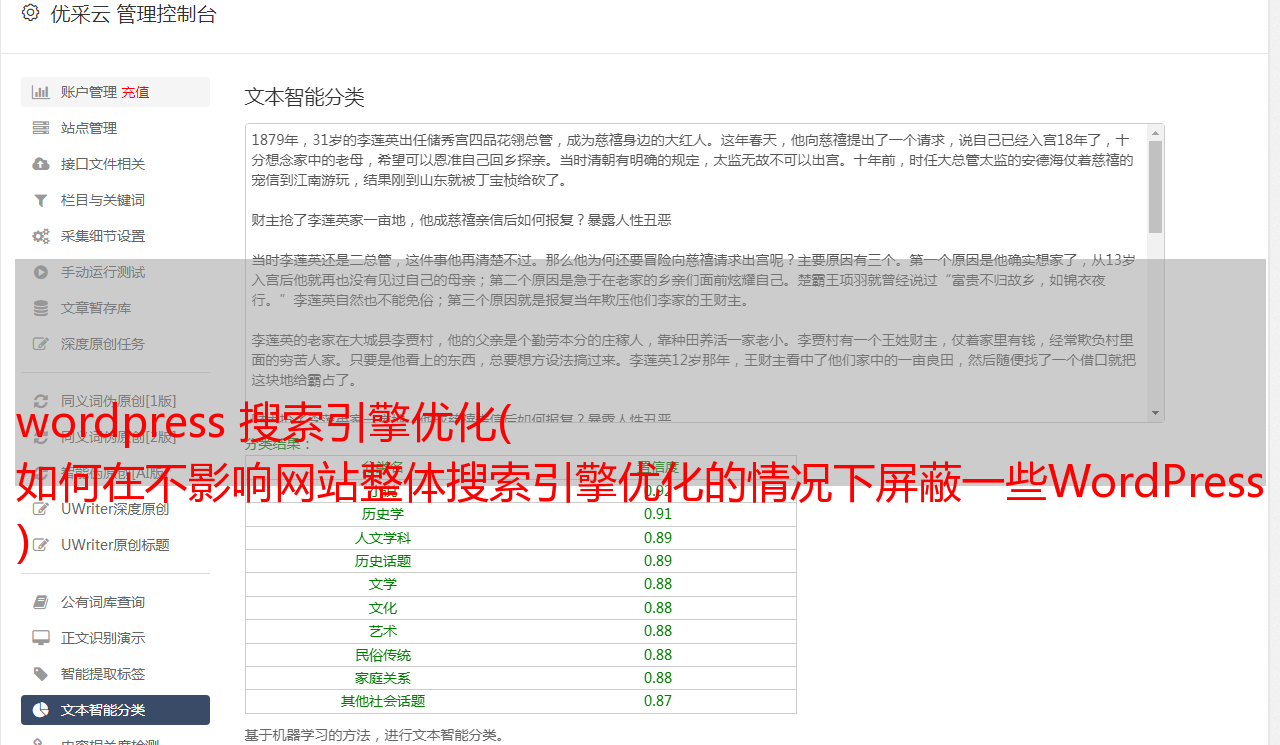Click the 0.88 score beside 文学
The image size is (1280, 745).
click(x=658, y=584)
